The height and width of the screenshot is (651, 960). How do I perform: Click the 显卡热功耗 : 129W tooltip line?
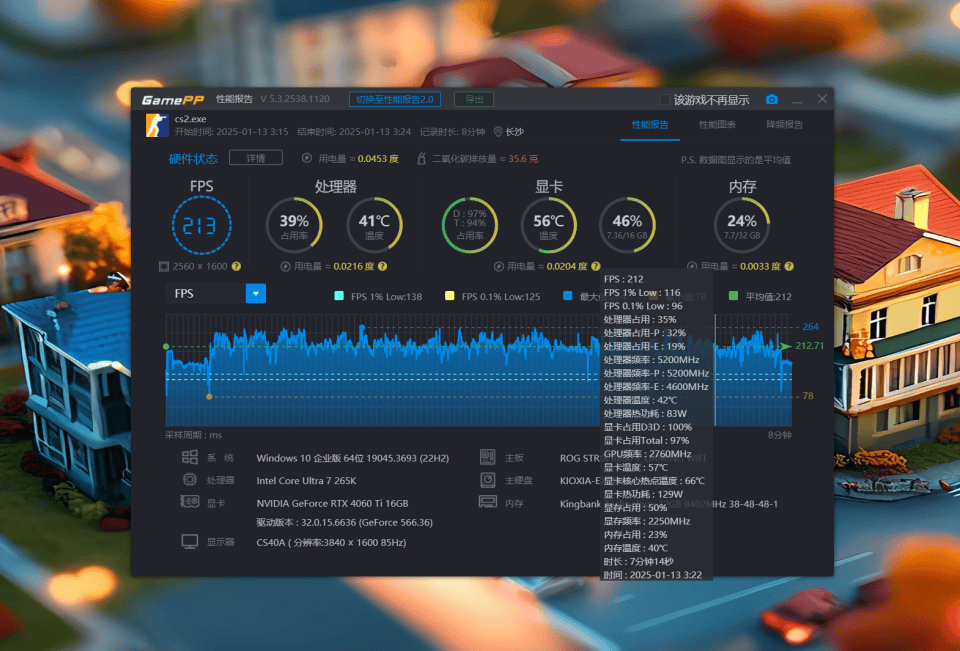click(643, 494)
